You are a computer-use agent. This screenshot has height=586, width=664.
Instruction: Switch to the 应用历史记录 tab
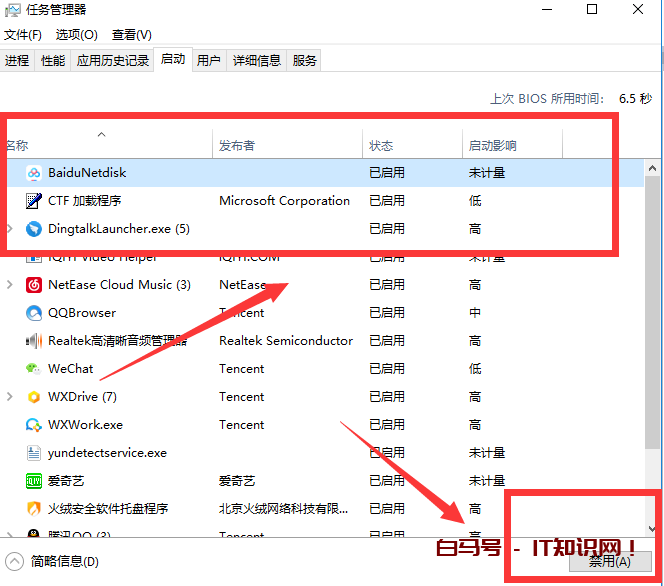(x=113, y=61)
